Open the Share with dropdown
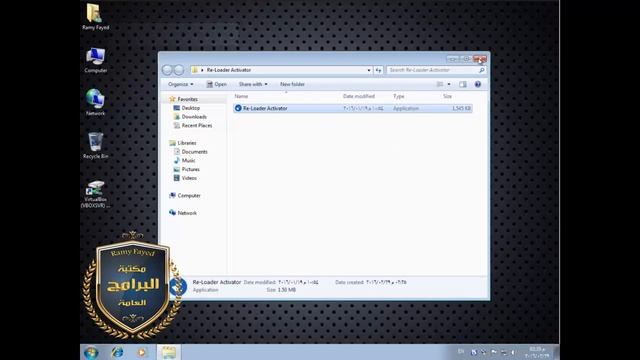 (253, 84)
